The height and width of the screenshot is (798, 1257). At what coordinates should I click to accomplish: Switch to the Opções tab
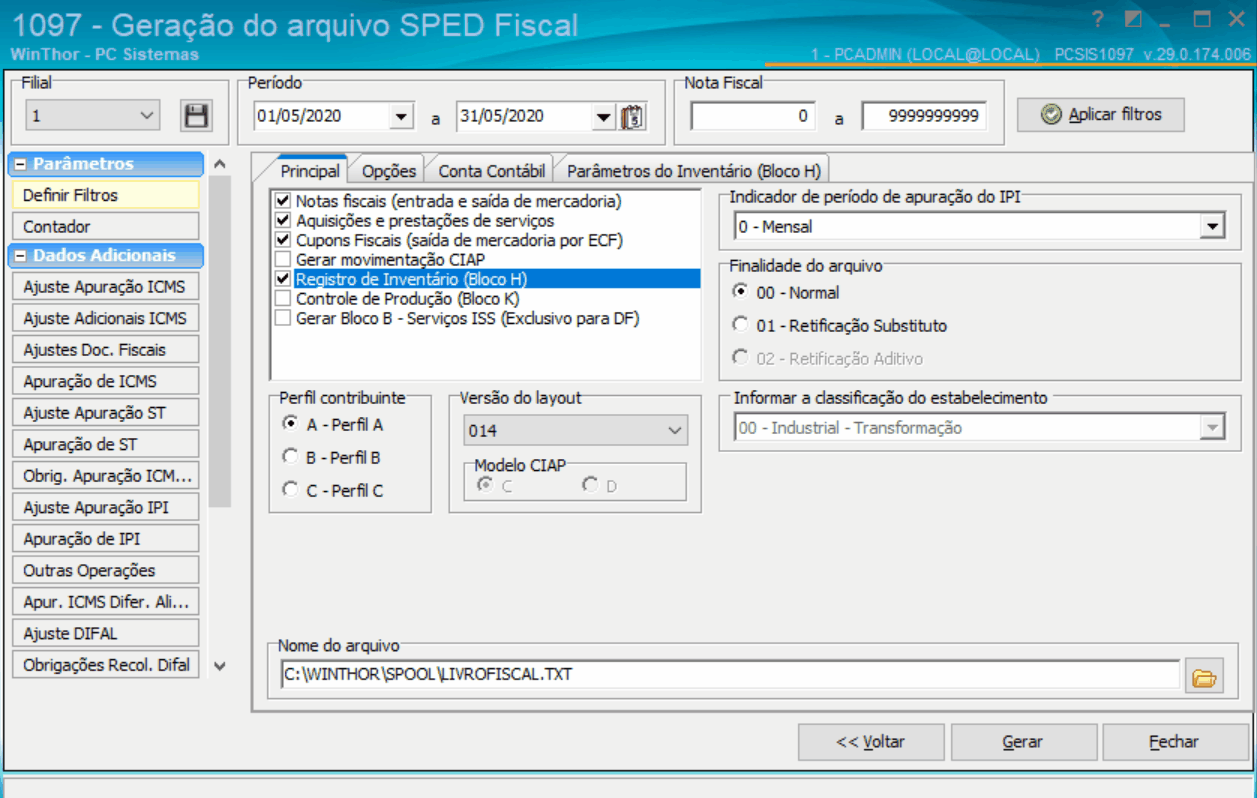point(389,171)
